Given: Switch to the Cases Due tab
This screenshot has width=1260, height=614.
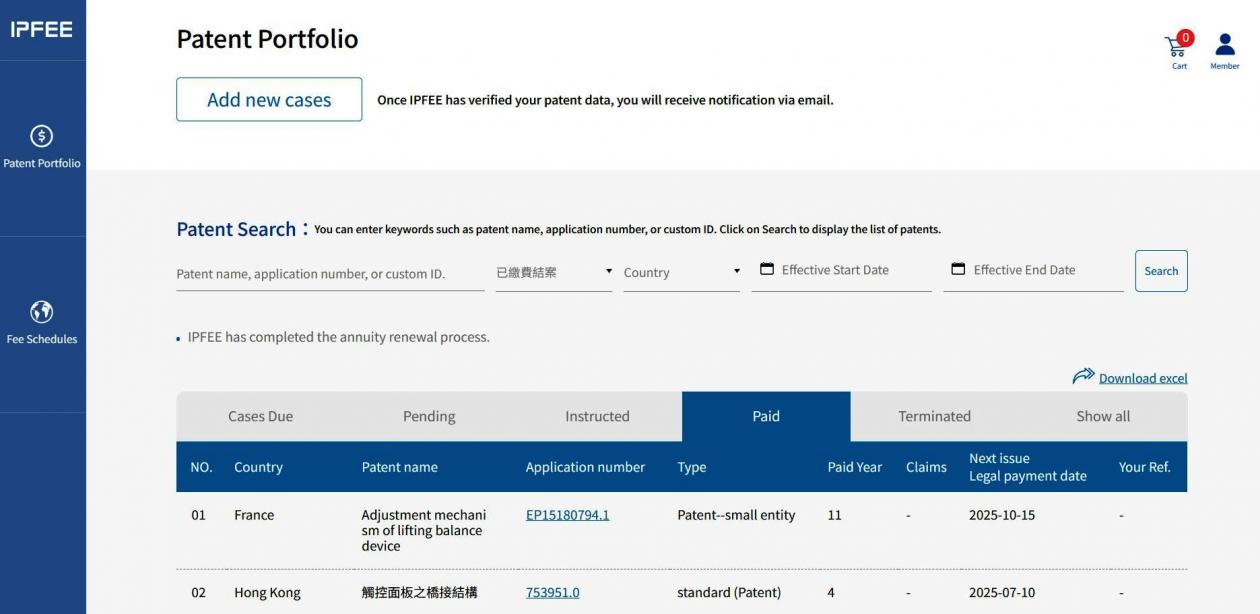Looking at the screenshot, I should click(x=260, y=417).
